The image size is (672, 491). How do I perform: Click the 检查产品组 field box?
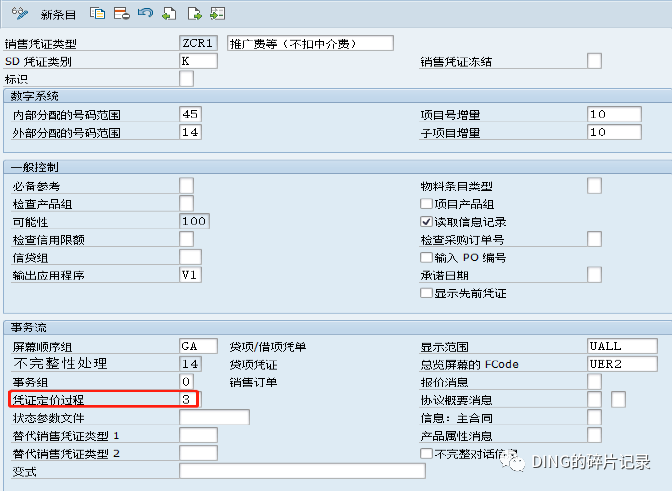[x=186, y=204]
